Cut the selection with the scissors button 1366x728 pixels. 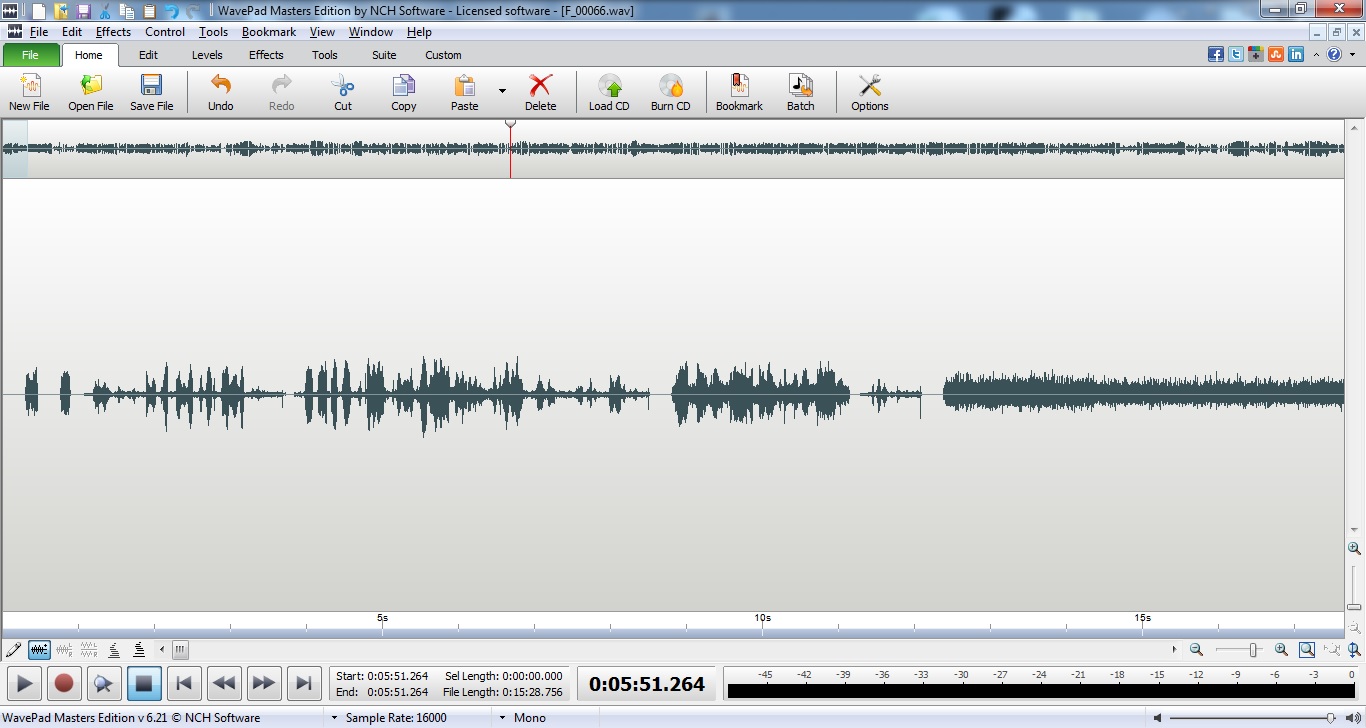click(343, 92)
